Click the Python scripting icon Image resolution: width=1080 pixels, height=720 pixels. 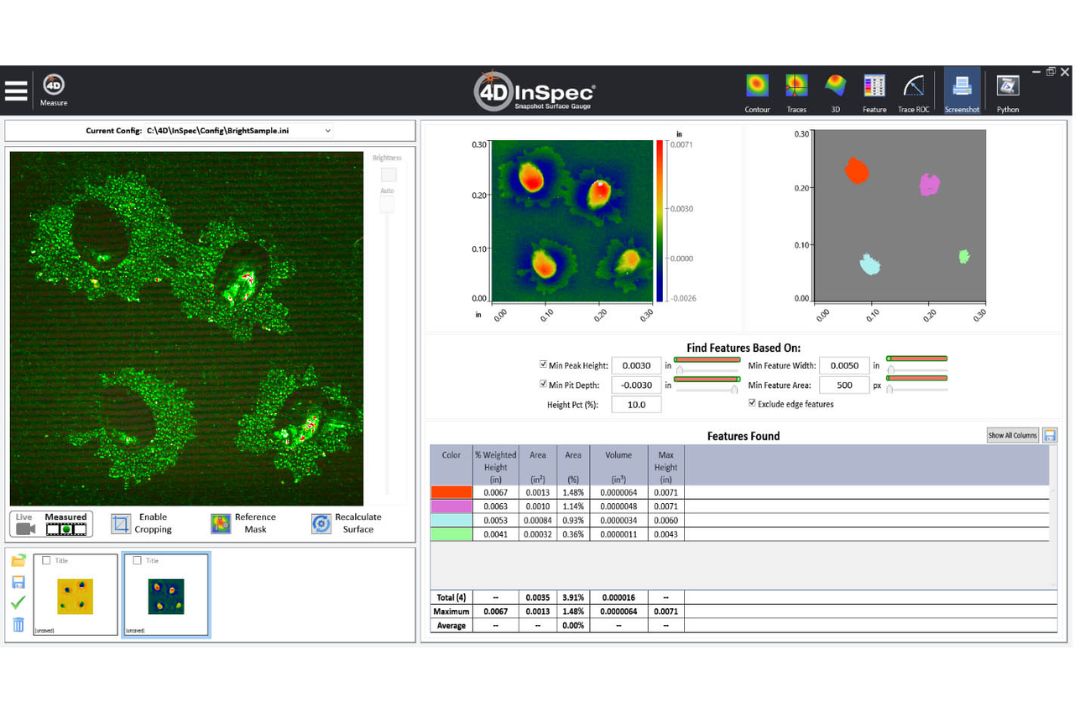(1008, 87)
